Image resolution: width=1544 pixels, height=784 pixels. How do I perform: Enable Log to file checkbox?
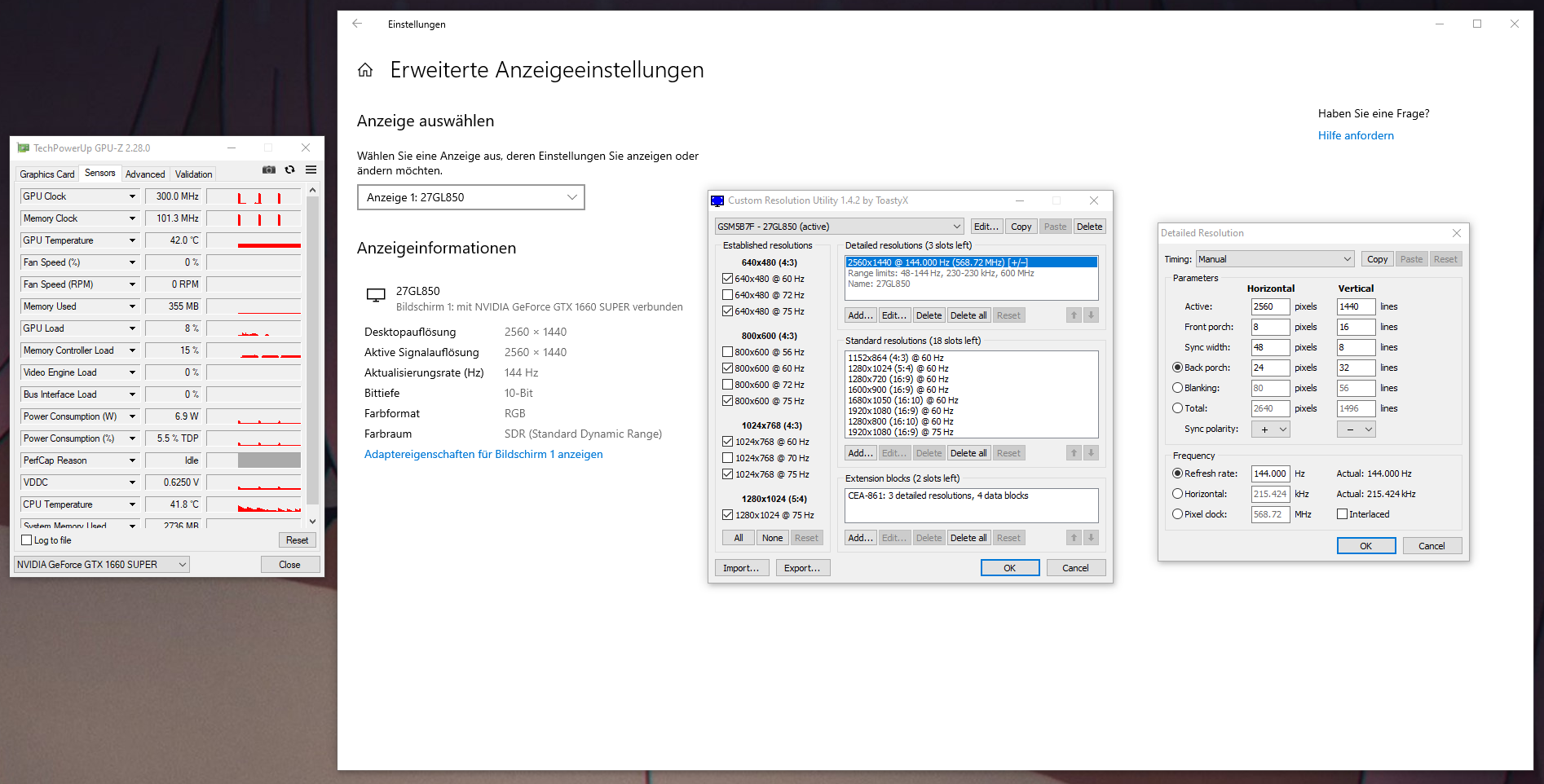pos(27,540)
